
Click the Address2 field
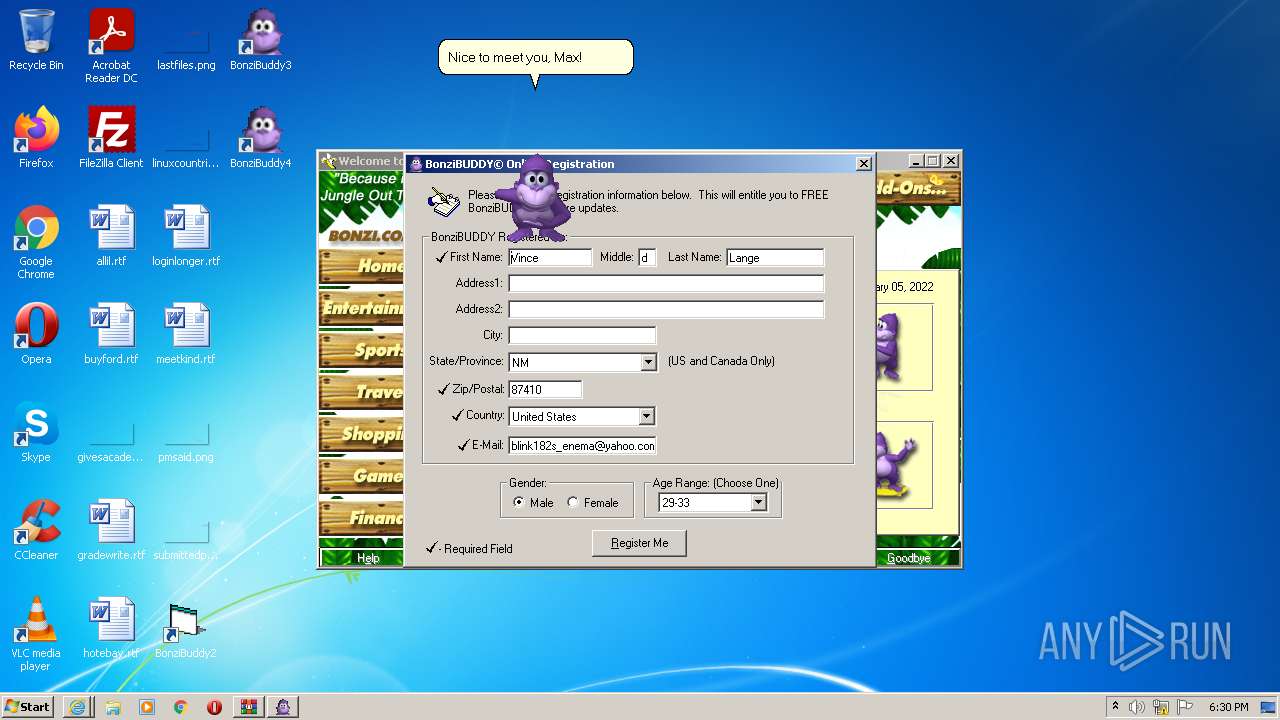tap(666, 310)
